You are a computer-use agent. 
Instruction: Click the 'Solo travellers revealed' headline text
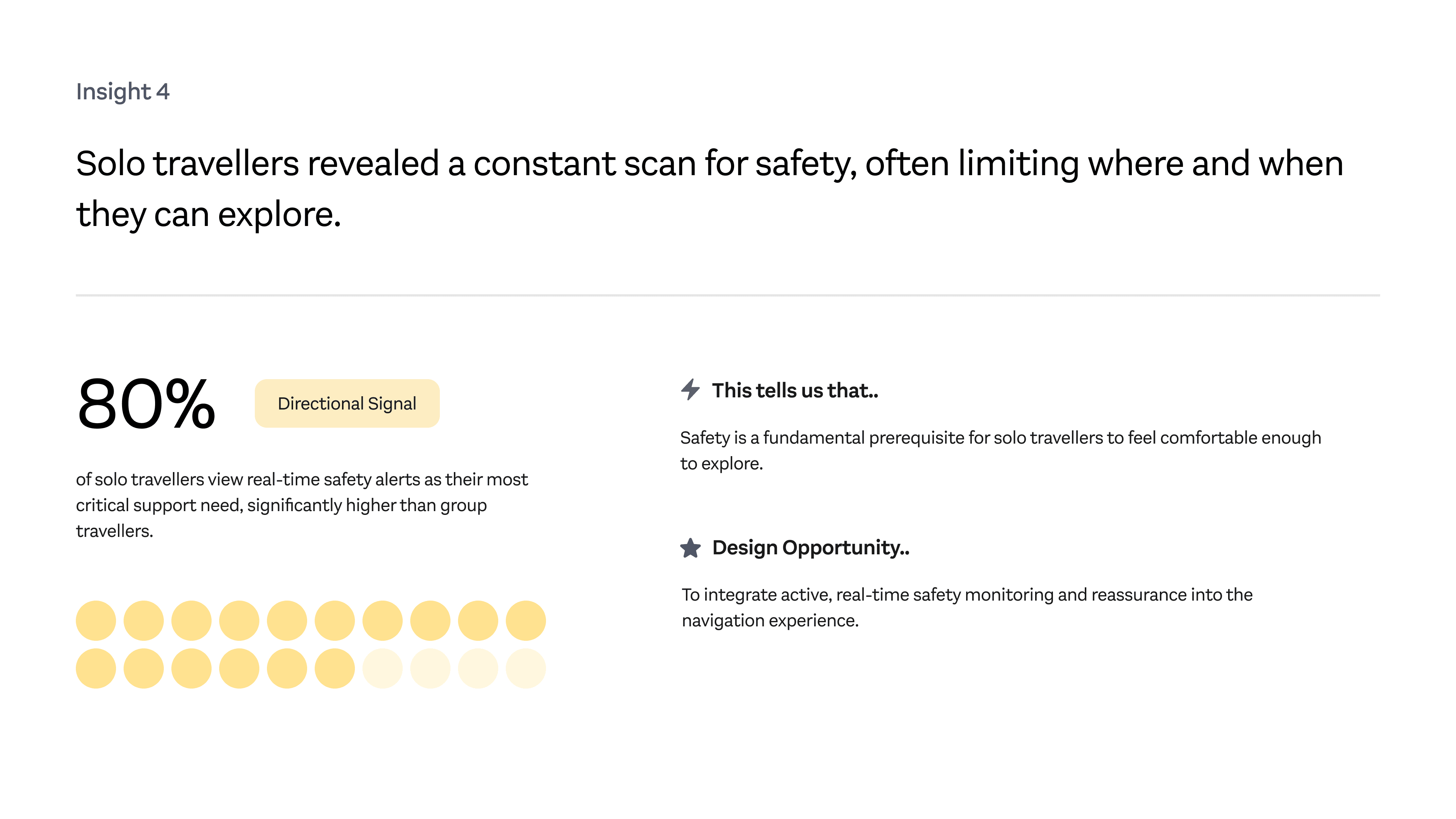(x=709, y=189)
